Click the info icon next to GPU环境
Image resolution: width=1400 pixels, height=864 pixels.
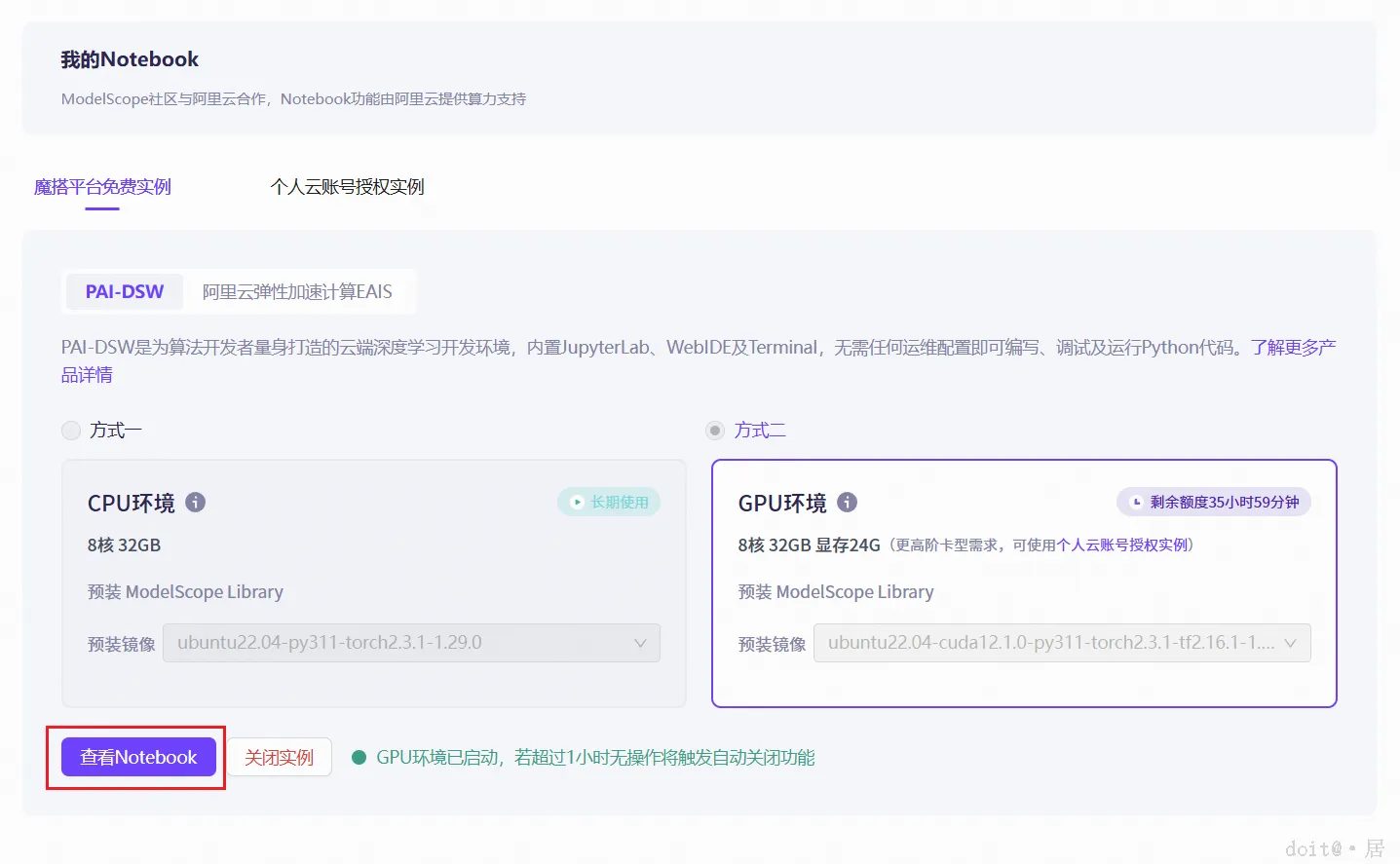[847, 503]
